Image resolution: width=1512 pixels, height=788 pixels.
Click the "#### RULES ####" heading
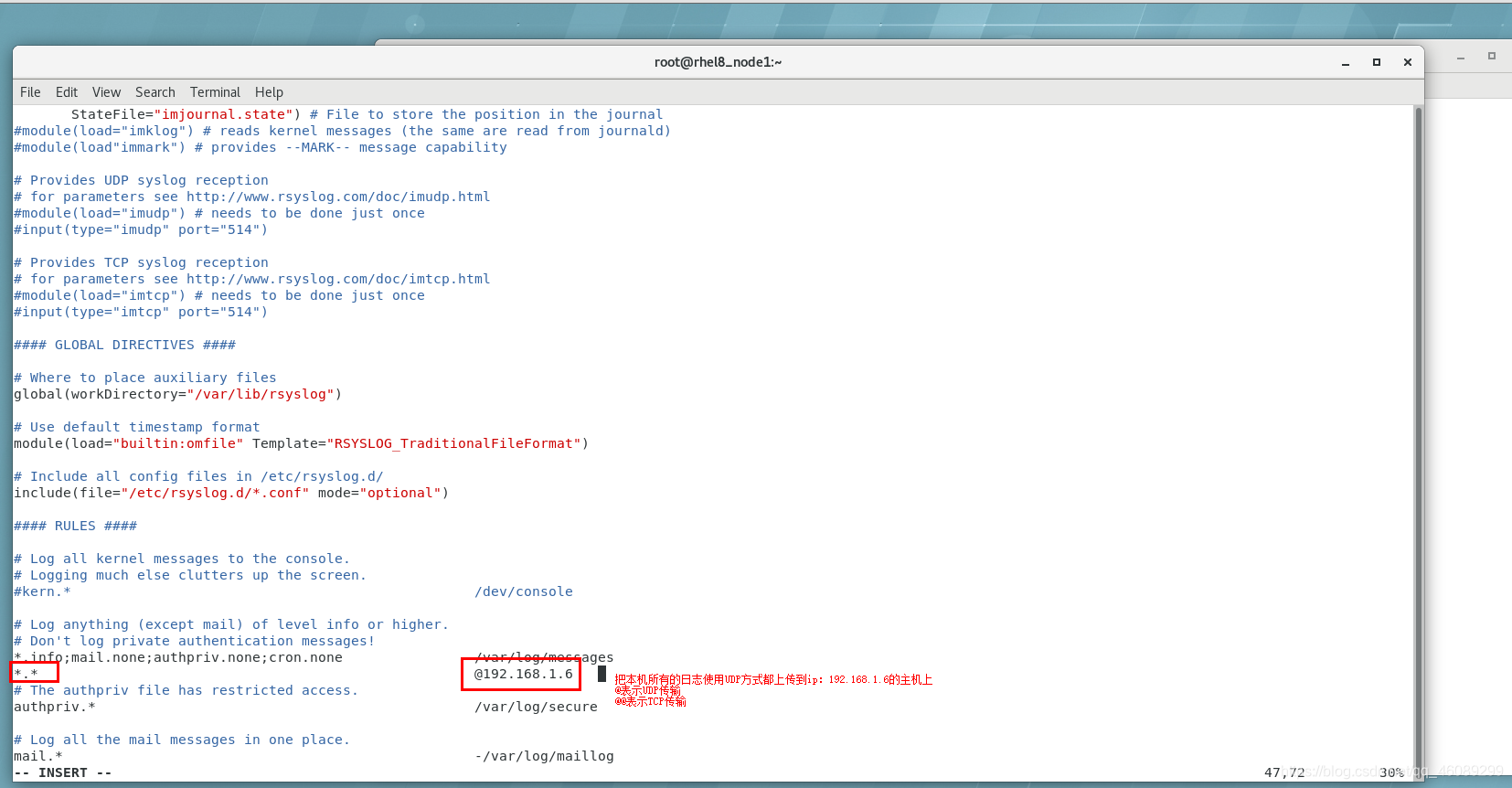coord(76,526)
